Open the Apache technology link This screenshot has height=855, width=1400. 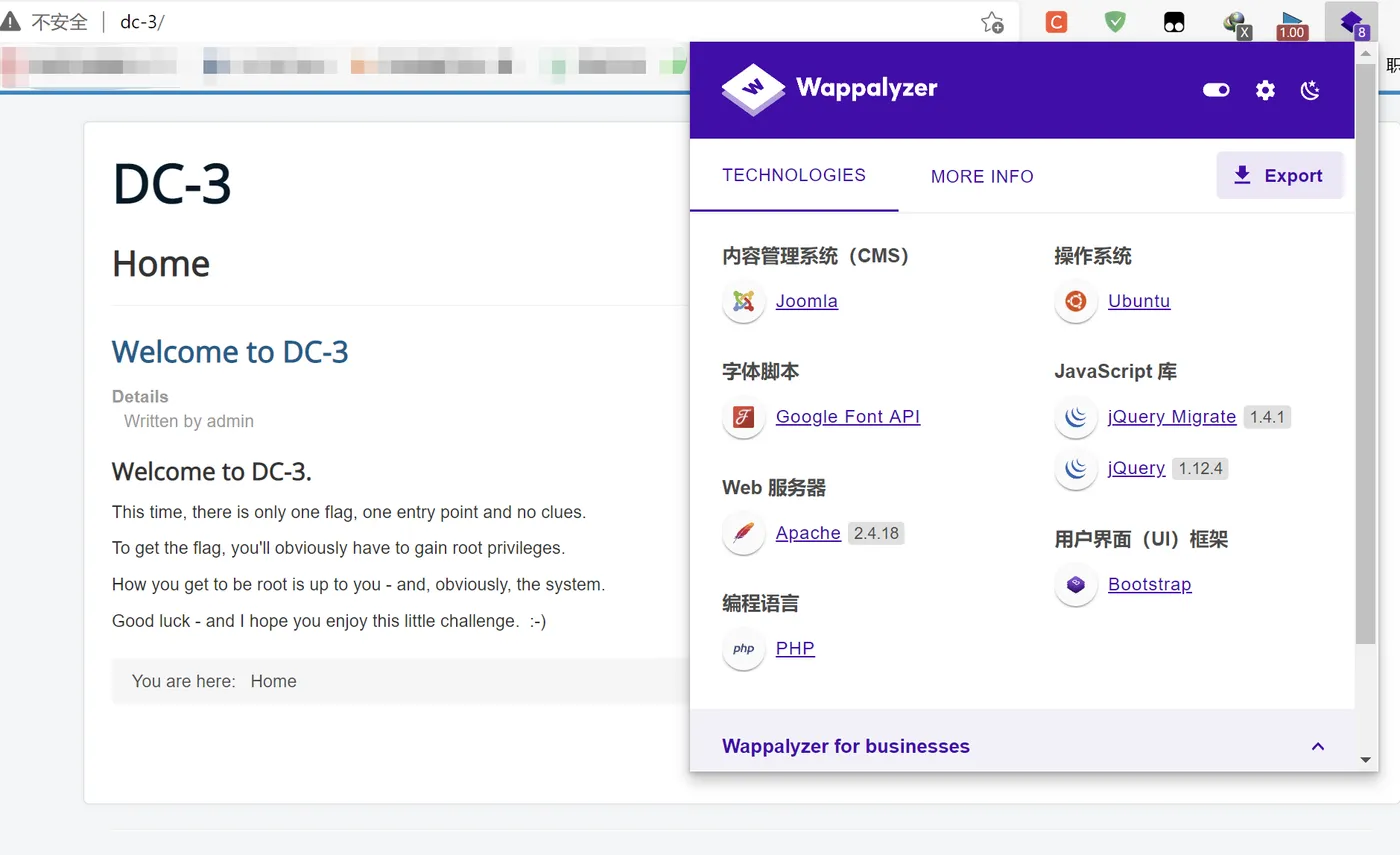[x=808, y=533]
